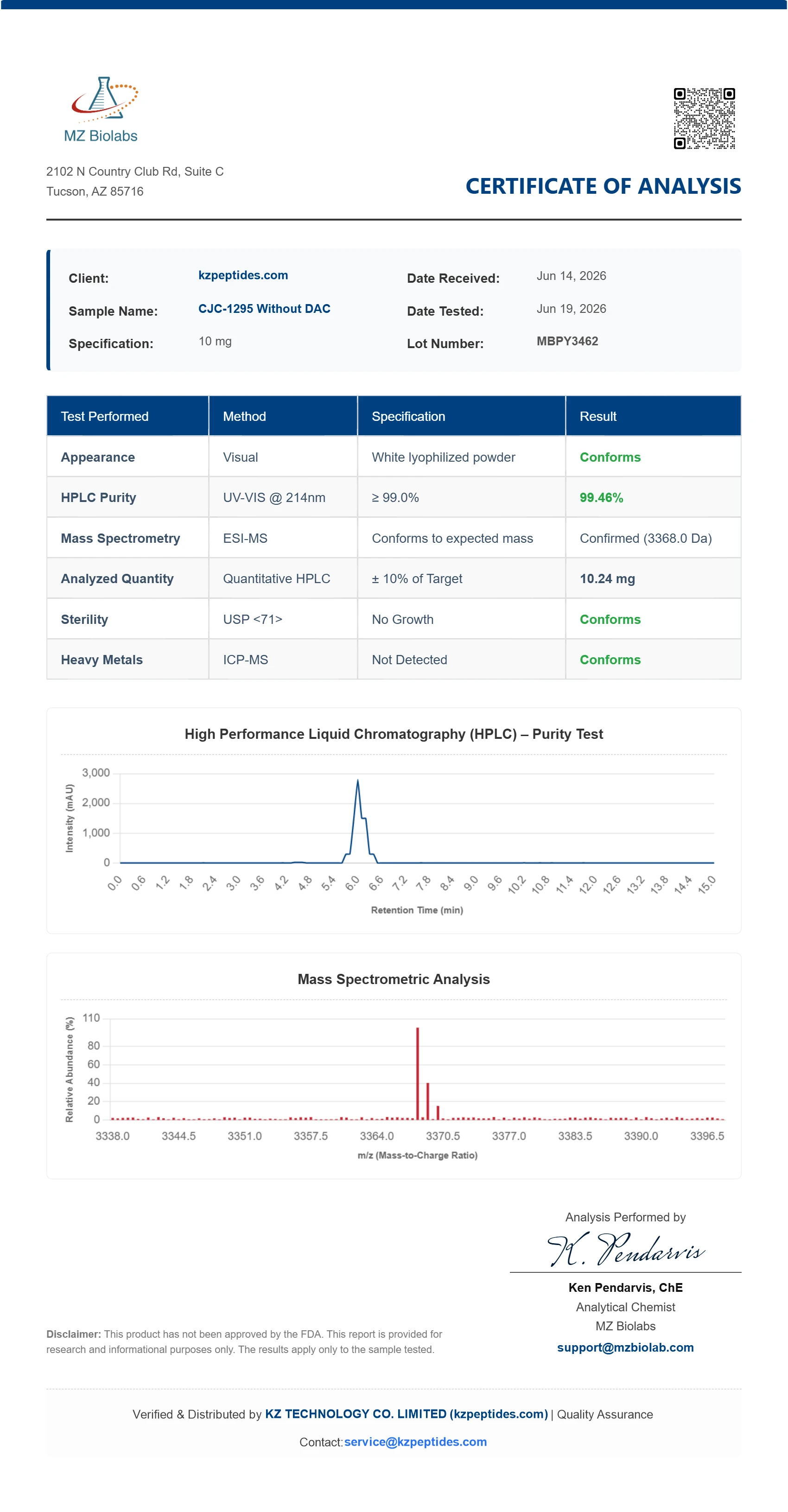Click the MZ Biolabs flask logo

[x=101, y=110]
